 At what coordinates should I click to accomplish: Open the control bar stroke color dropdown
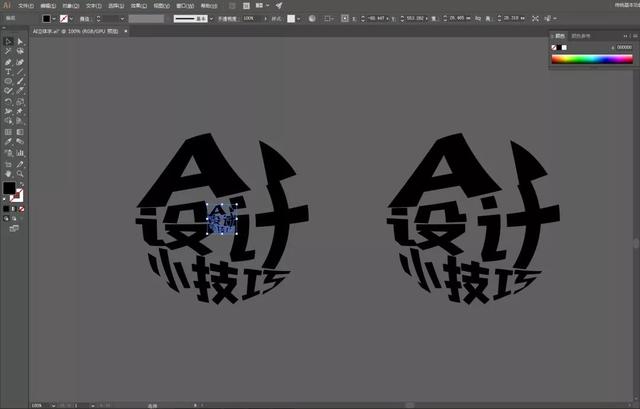coord(71,19)
